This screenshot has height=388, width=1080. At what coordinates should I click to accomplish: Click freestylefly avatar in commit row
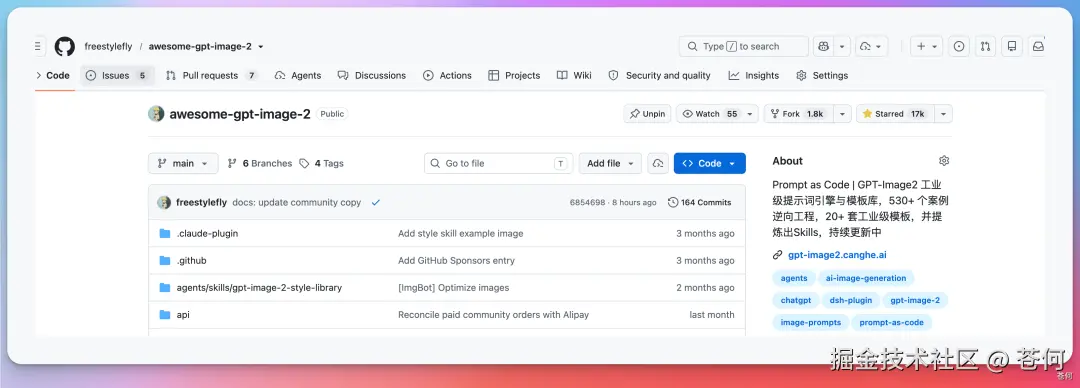pyautogui.click(x=164, y=203)
